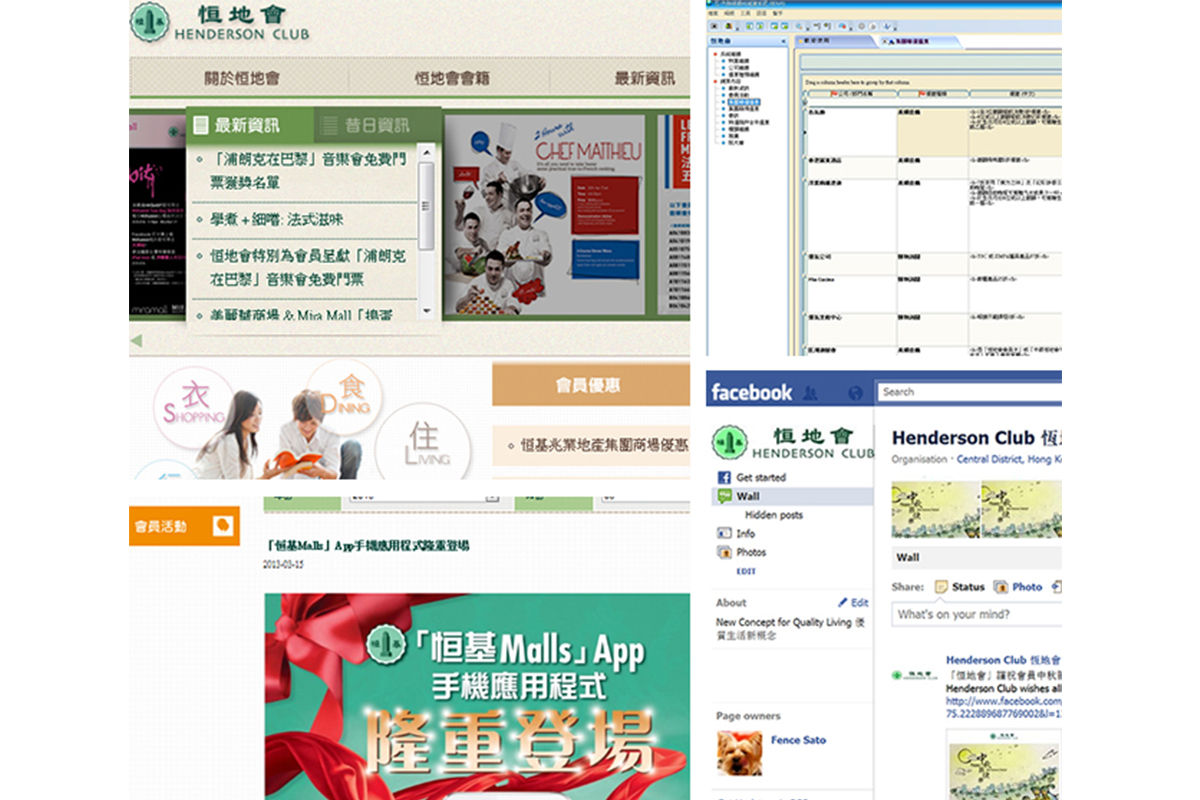Click the pencil Edit link beside About
The width and height of the screenshot is (1200, 800).
coord(853,603)
